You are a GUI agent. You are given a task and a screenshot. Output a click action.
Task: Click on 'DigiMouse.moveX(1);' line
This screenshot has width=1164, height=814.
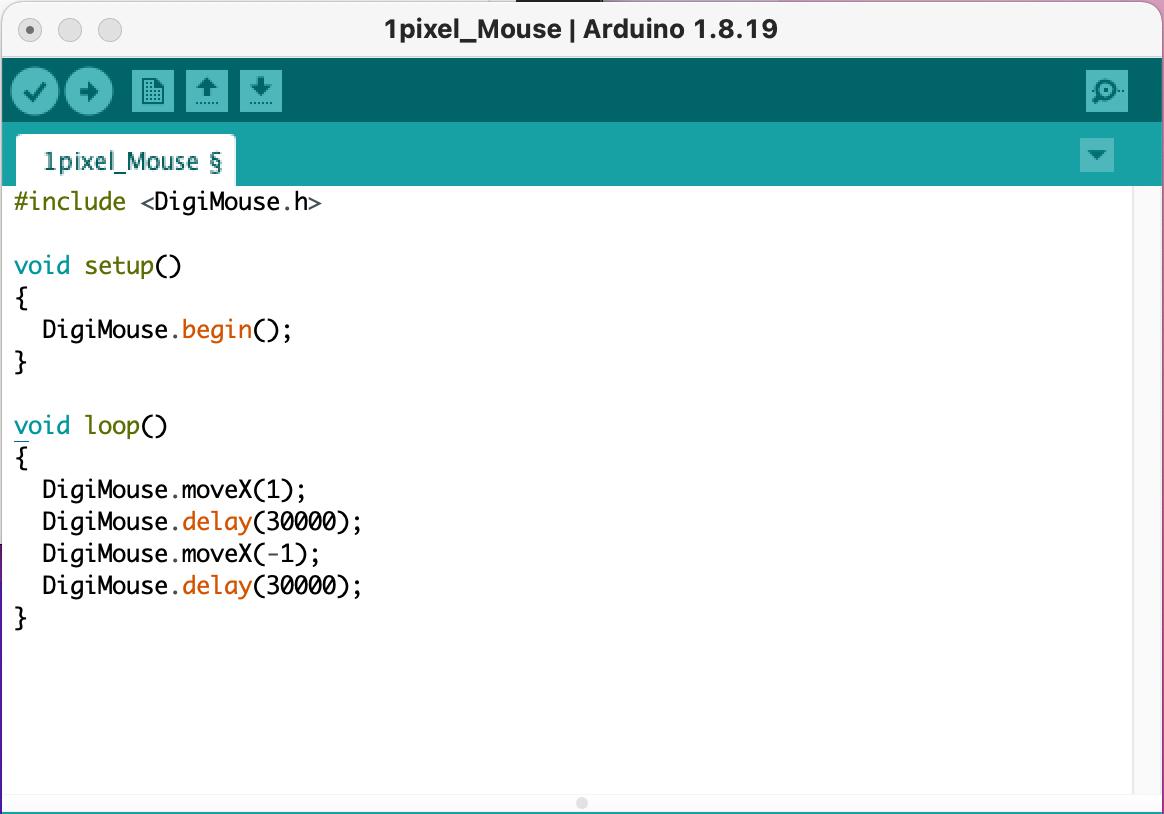click(174, 490)
